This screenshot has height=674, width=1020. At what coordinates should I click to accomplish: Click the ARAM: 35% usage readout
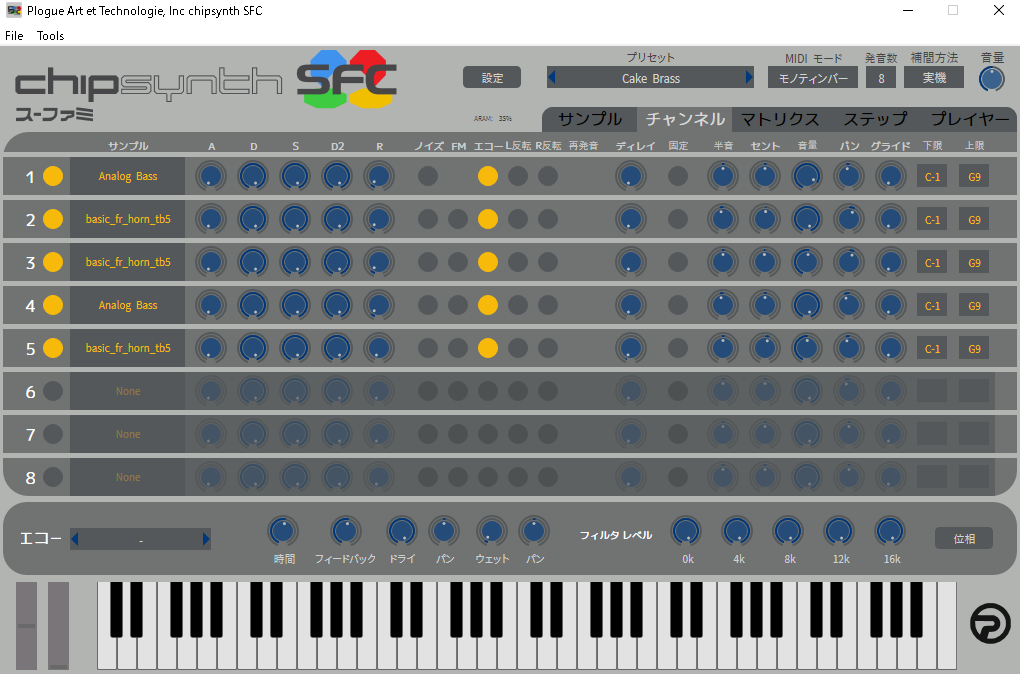tap(492, 118)
